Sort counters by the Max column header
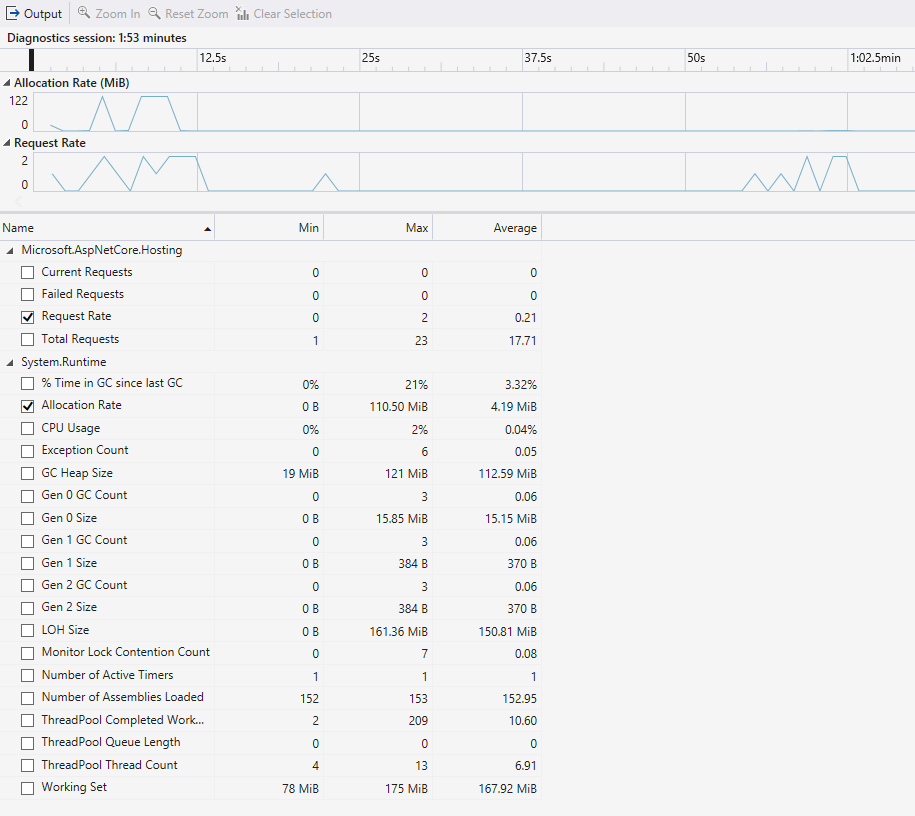Image resolution: width=915 pixels, height=816 pixels. [417, 227]
